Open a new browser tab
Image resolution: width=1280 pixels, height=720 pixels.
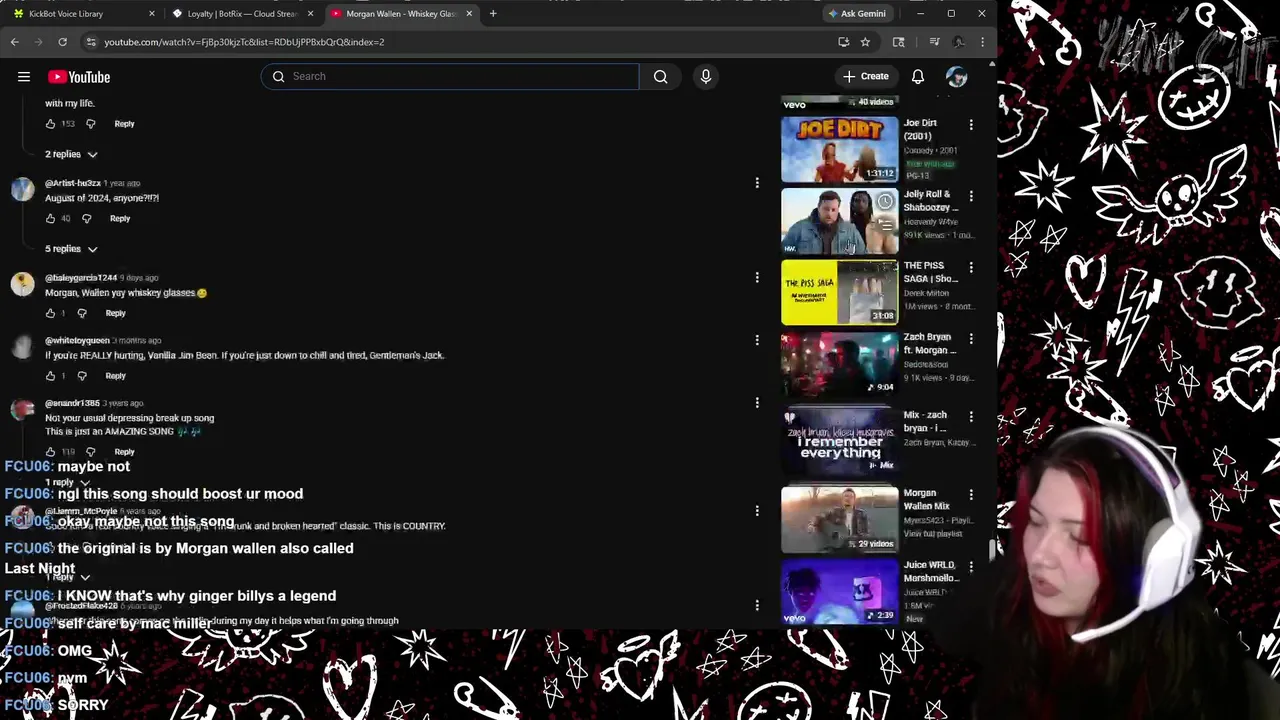(x=493, y=14)
